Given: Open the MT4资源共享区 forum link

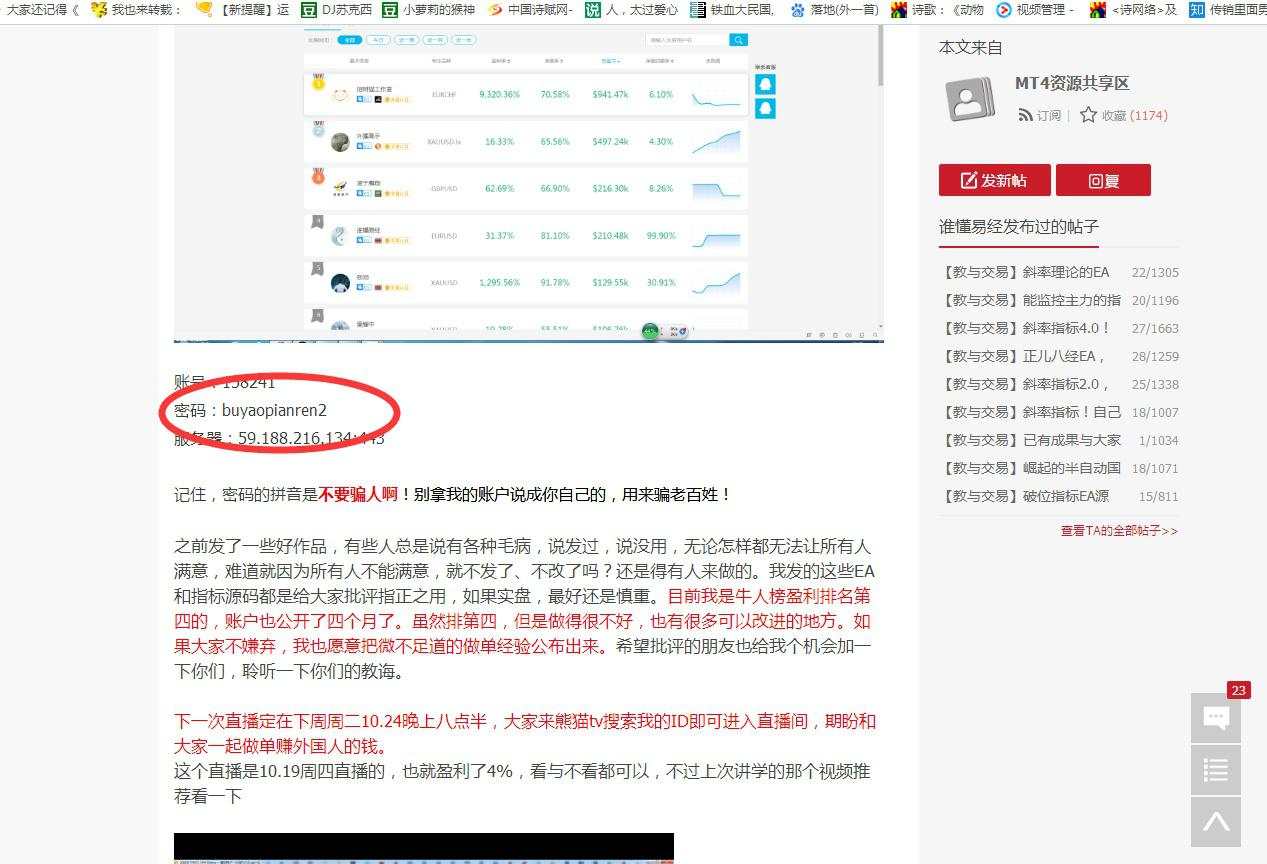Looking at the screenshot, I should coord(1072,84).
